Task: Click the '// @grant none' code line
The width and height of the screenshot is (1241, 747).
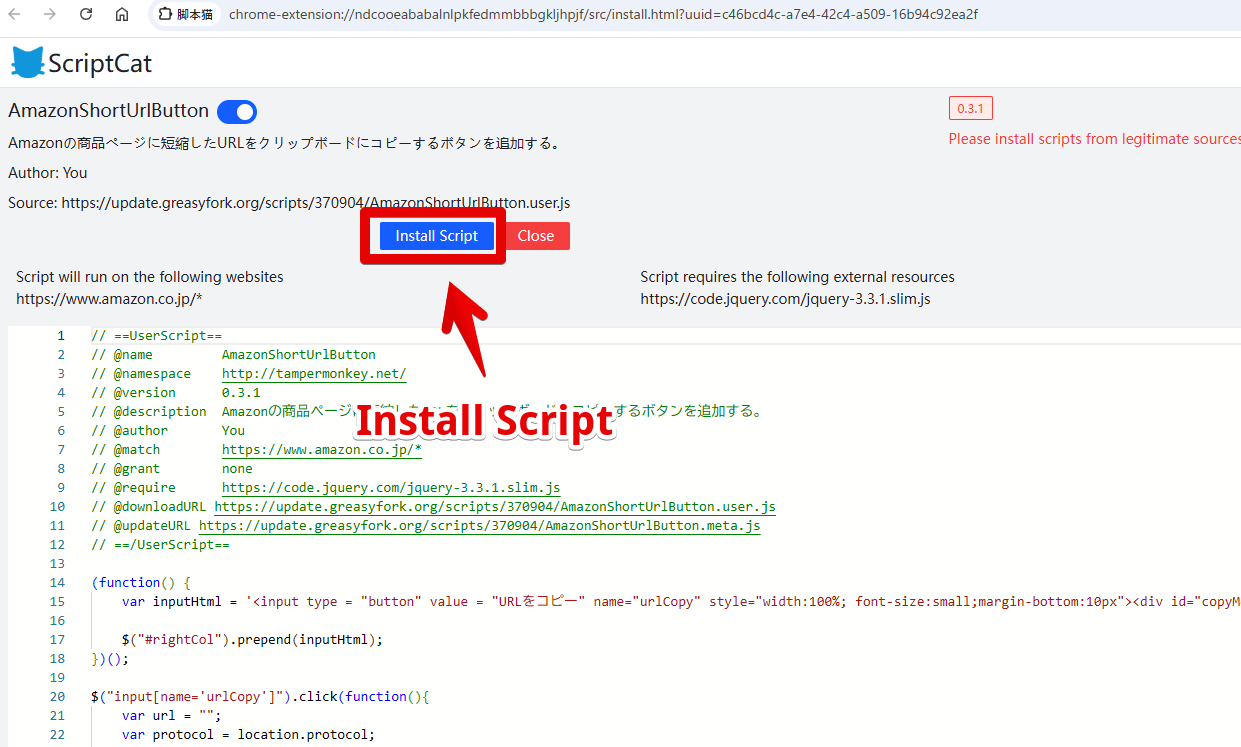Action: pyautogui.click(x=172, y=469)
